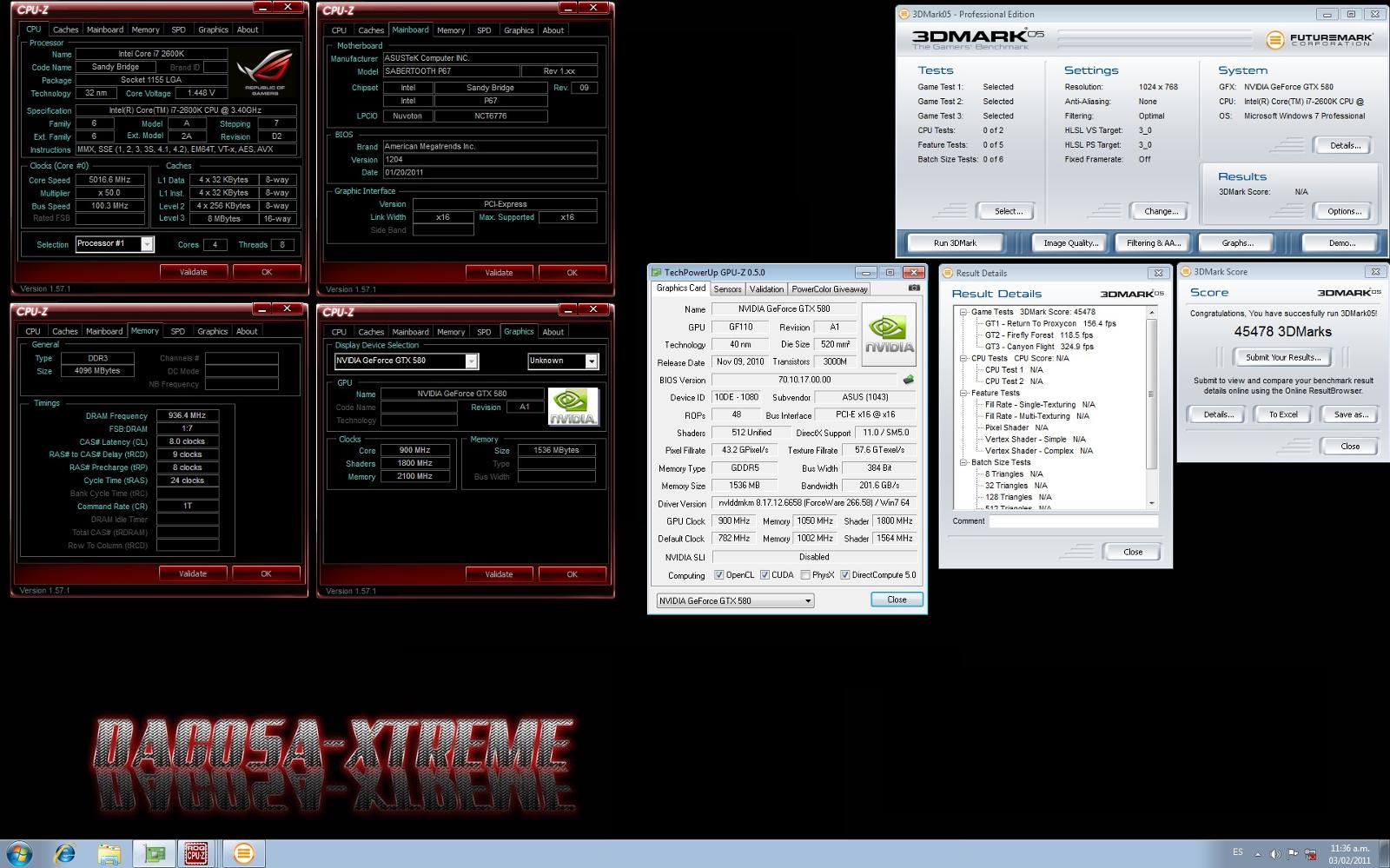The image size is (1390, 868).
Task: Open the Windows Start menu
Action: (19, 853)
